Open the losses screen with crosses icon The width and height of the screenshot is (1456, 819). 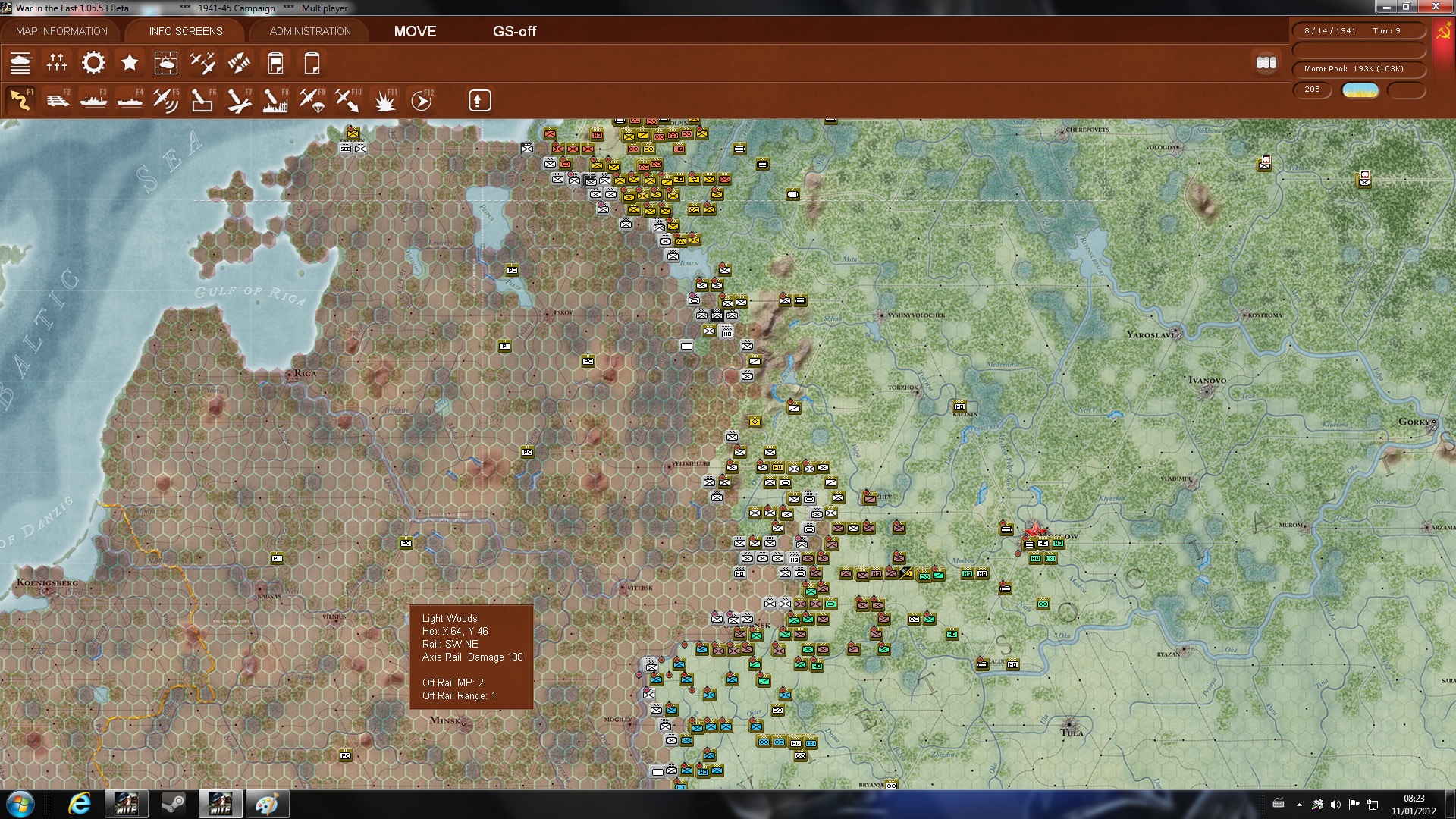pos(57,63)
